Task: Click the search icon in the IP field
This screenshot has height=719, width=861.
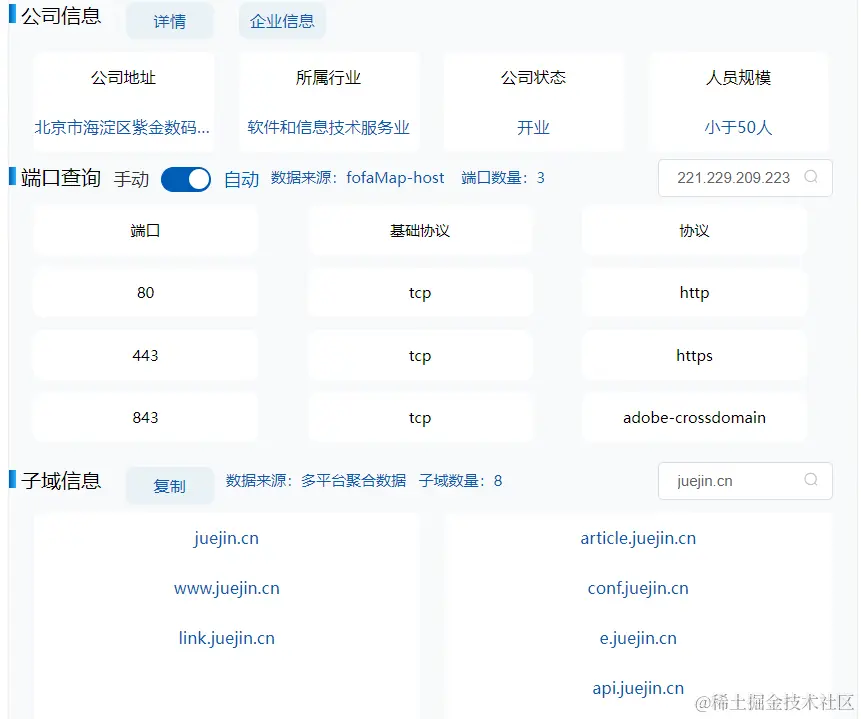Action: [x=810, y=177]
